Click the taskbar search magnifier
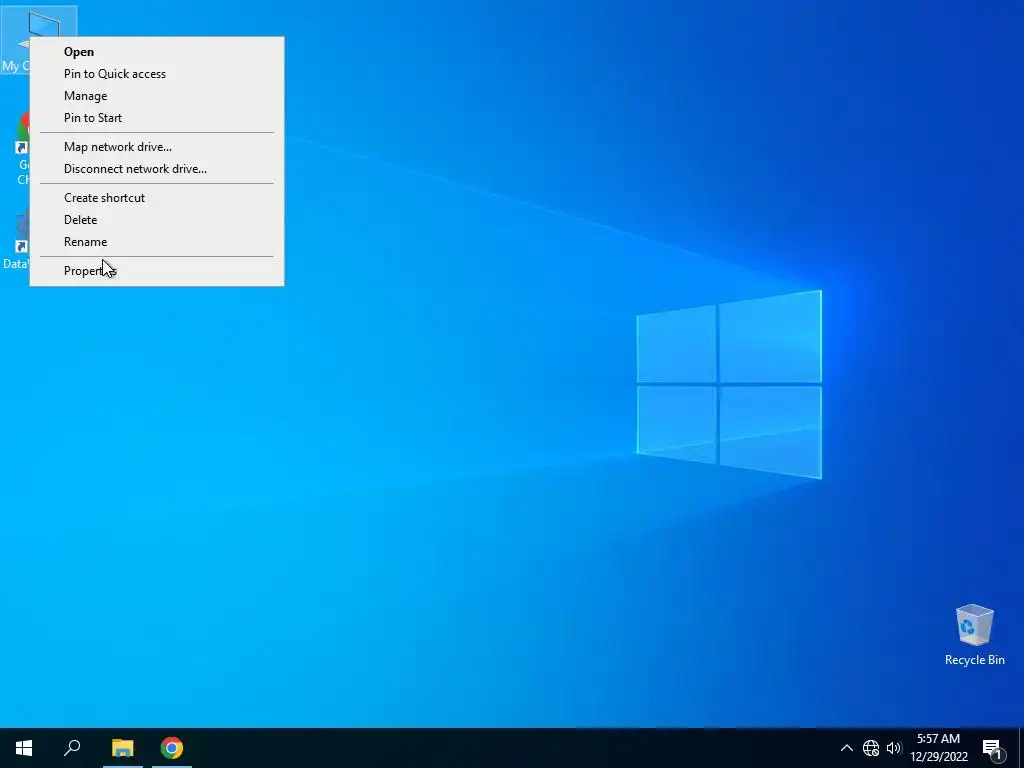 [72, 748]
